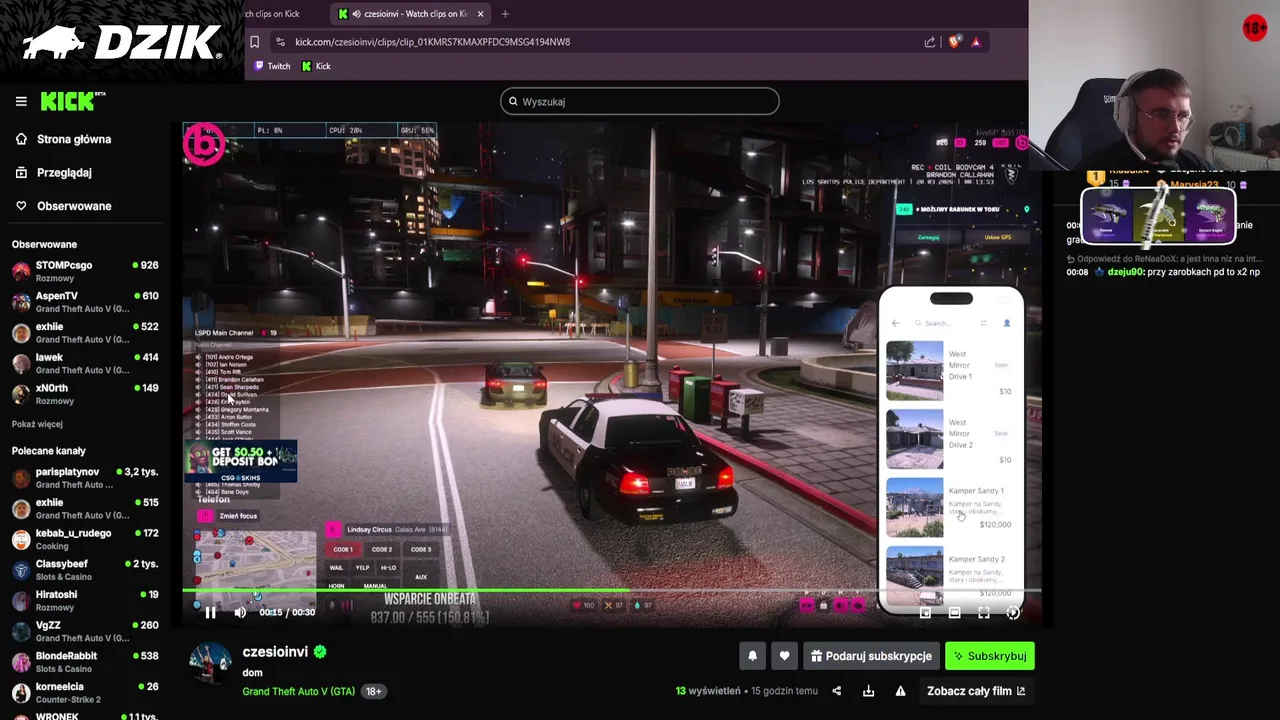Image resolution: width=1280 pixels, height=720 pixels.
Task: Open STOMPcsgo channel in followed list
Action: 85,271
